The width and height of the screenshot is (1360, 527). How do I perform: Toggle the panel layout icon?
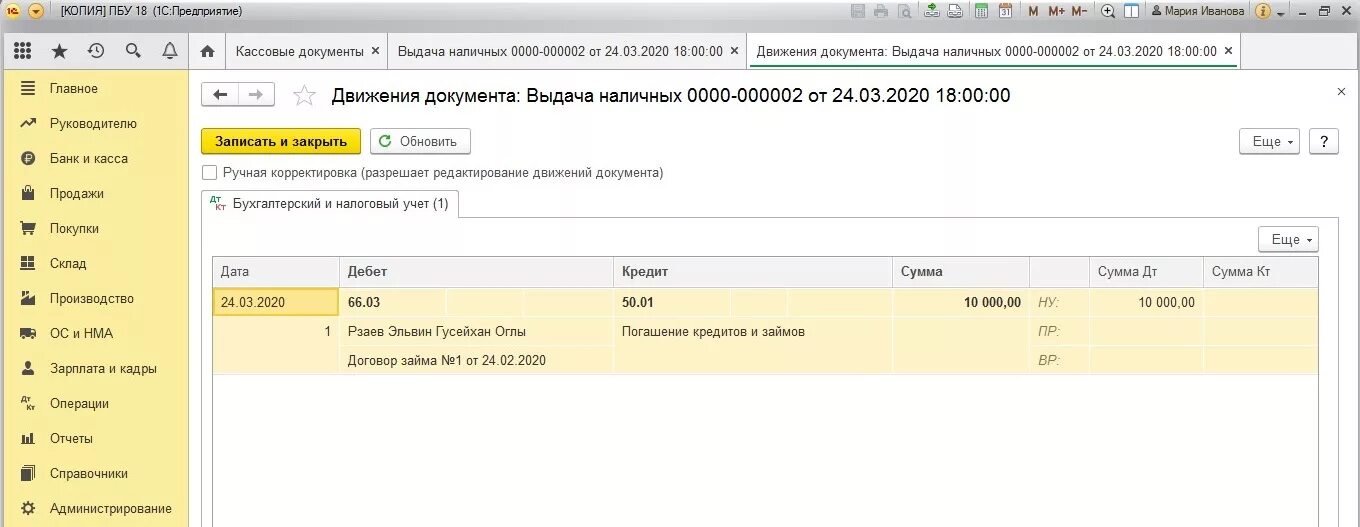(1131, 11)
